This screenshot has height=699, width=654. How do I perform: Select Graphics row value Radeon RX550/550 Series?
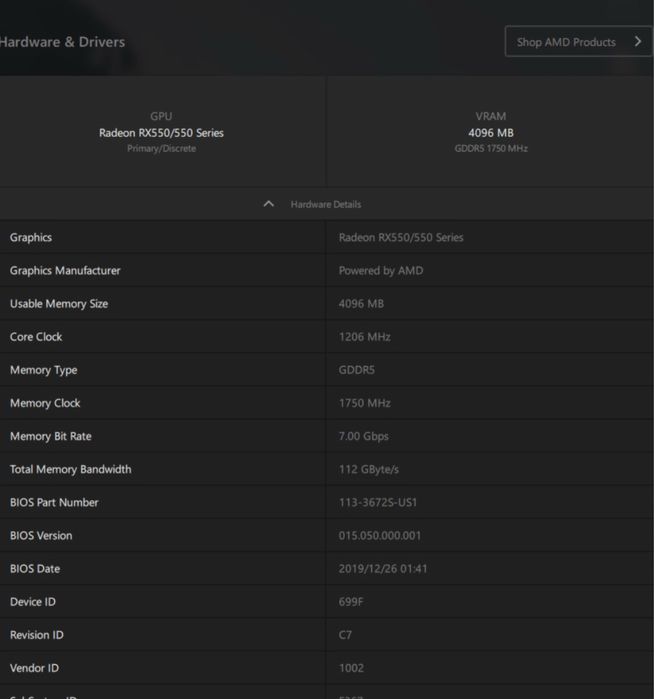[401, 238]
